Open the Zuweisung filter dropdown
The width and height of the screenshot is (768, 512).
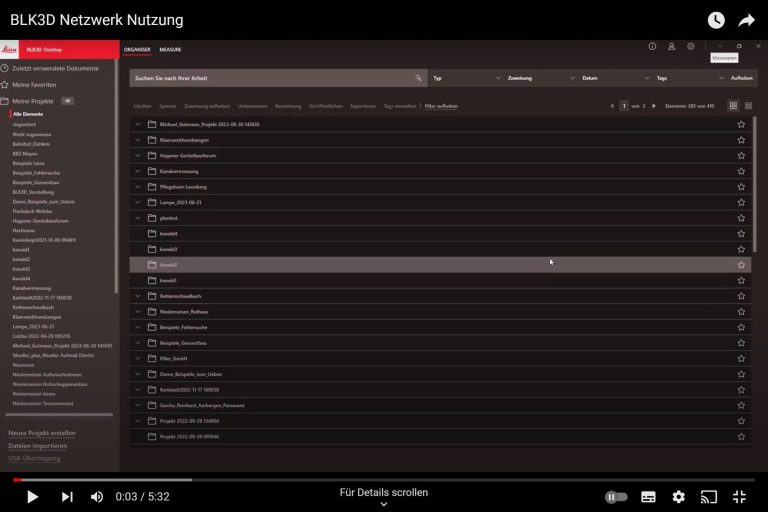point(541,78)
